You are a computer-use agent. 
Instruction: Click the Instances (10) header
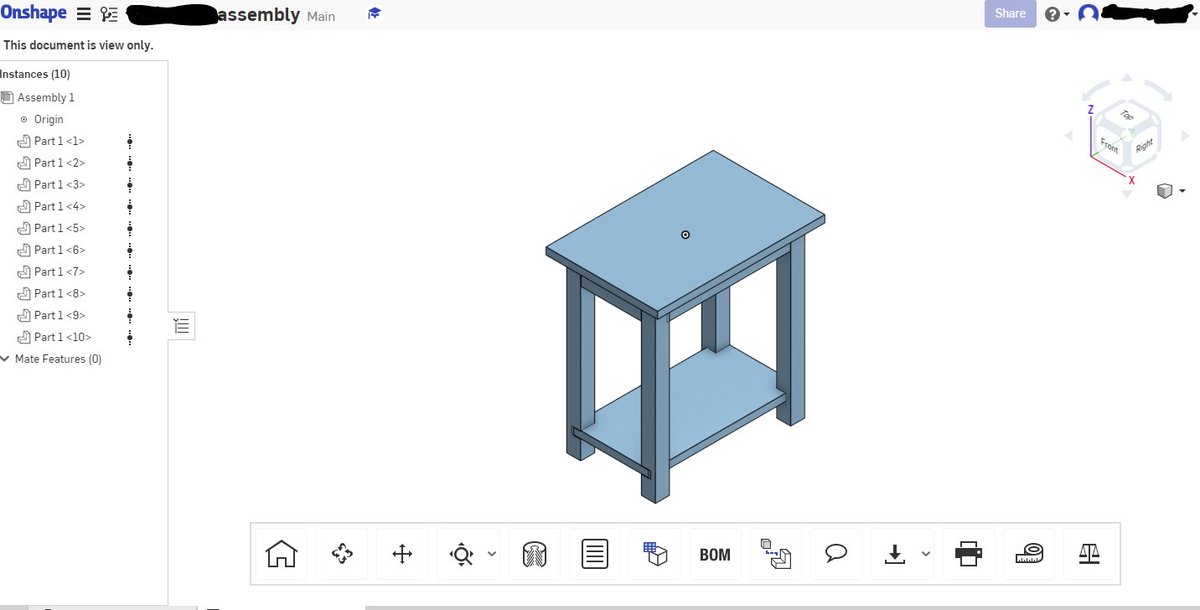click(35, 74)
